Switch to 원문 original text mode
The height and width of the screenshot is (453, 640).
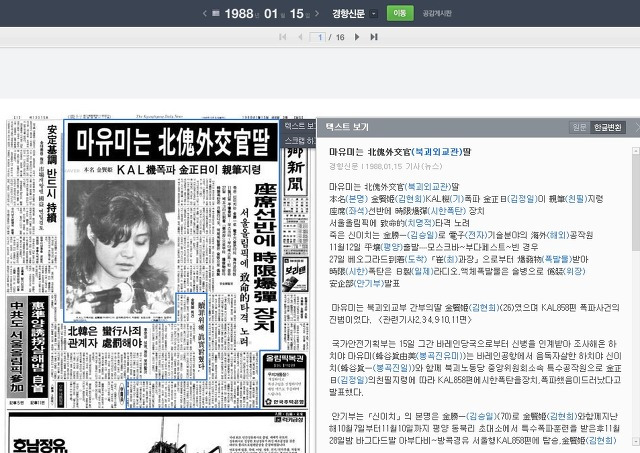579,127
